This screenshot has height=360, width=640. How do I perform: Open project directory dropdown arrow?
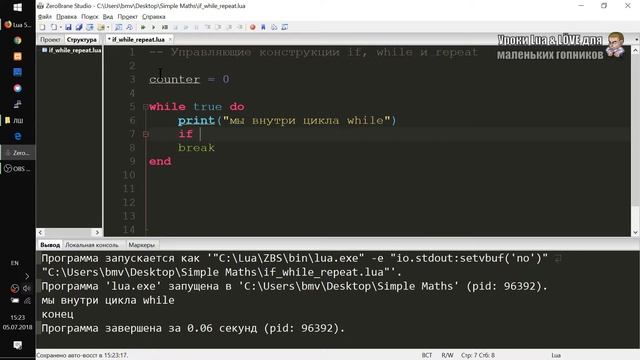point(108,27)
